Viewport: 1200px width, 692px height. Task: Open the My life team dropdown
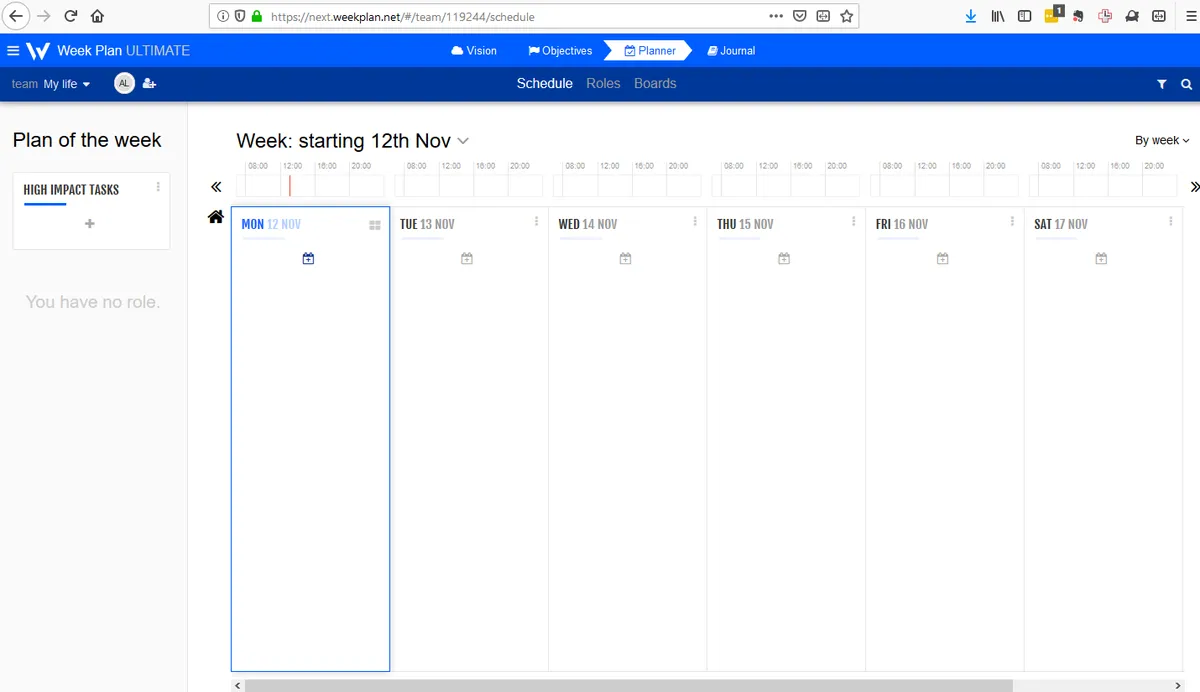(67, 84)
